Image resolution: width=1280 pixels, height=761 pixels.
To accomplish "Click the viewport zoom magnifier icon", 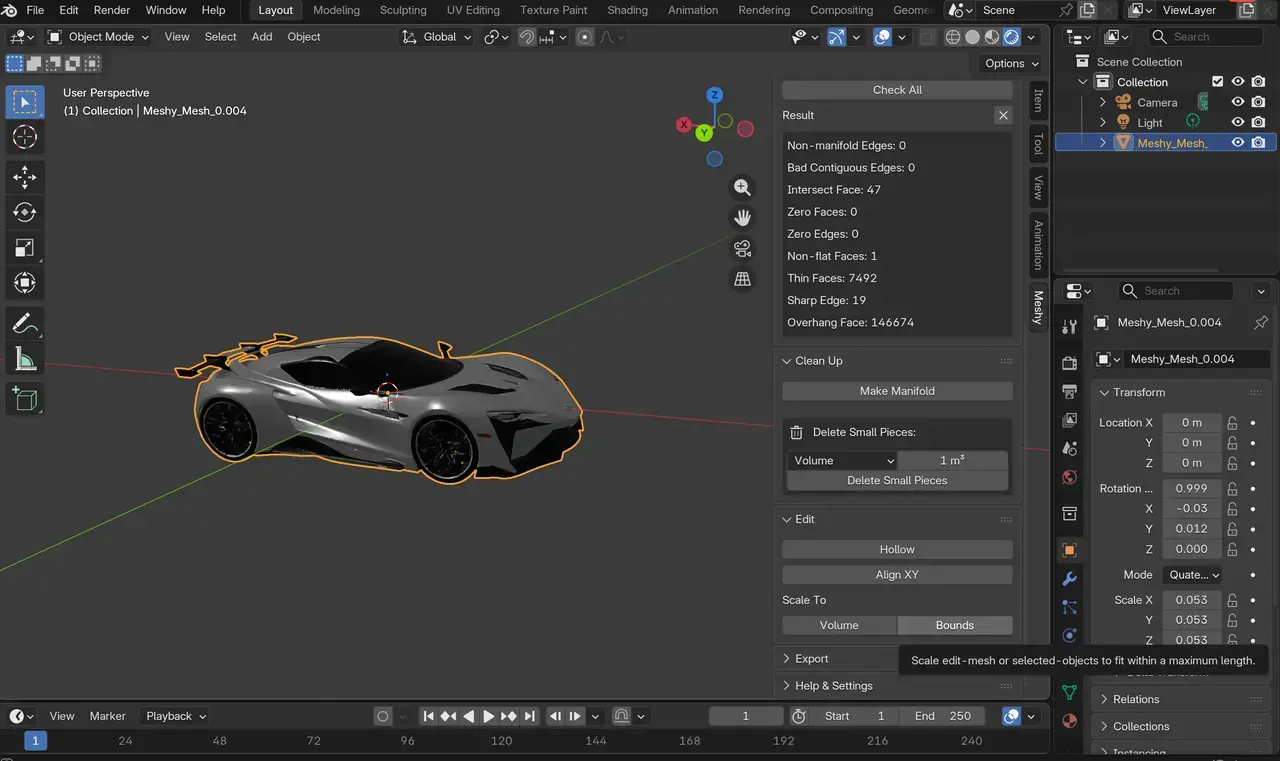I will click(x=742, y=187).
